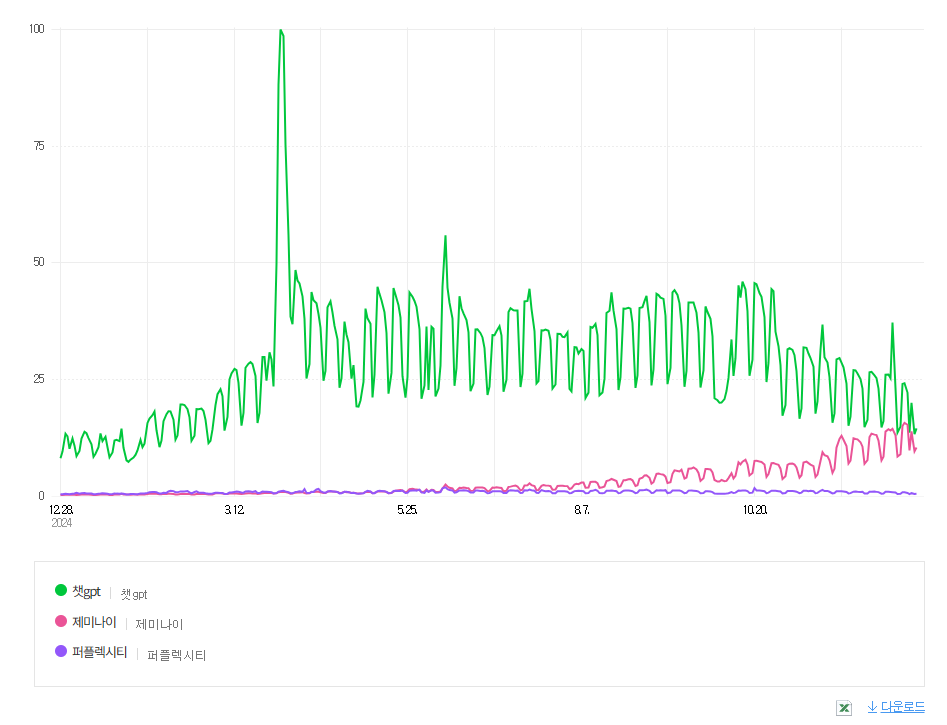The image size is (947, 725).
Task: Click the 8.7. date axis label
Action: coord(581,510)
